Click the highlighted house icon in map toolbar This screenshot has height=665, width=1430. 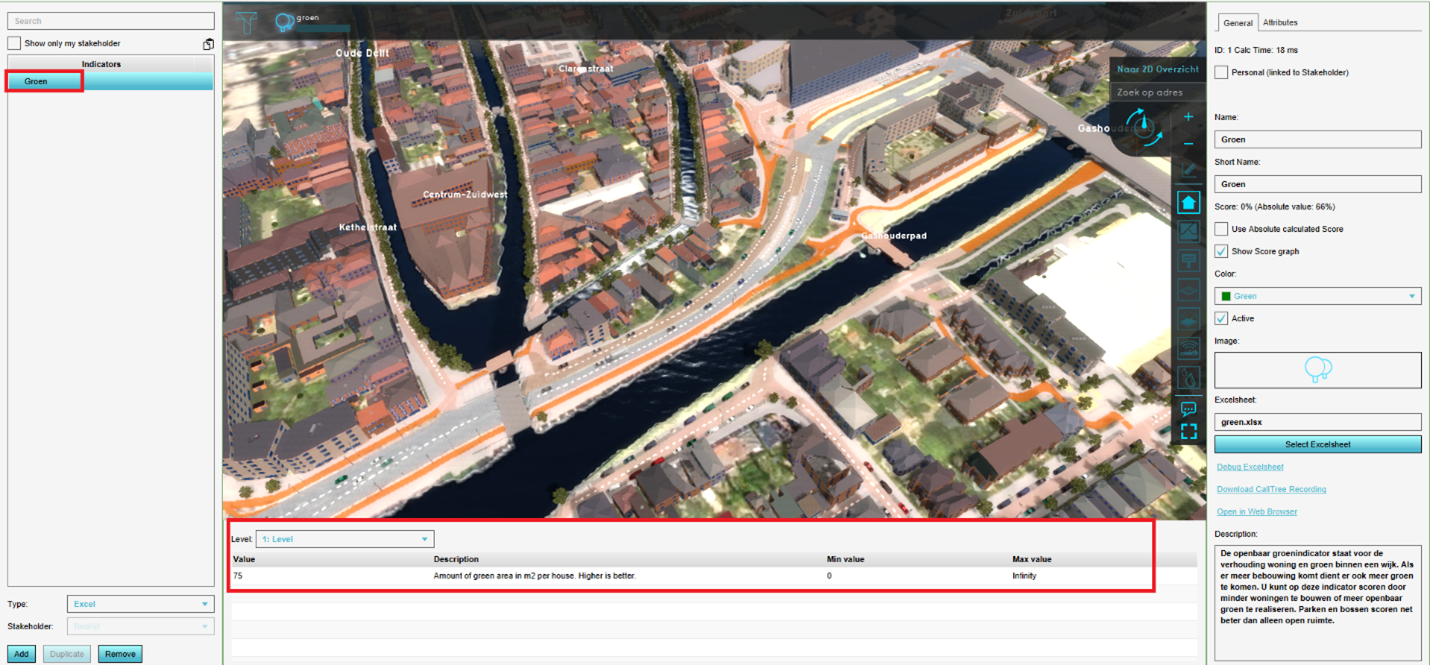1188,202
